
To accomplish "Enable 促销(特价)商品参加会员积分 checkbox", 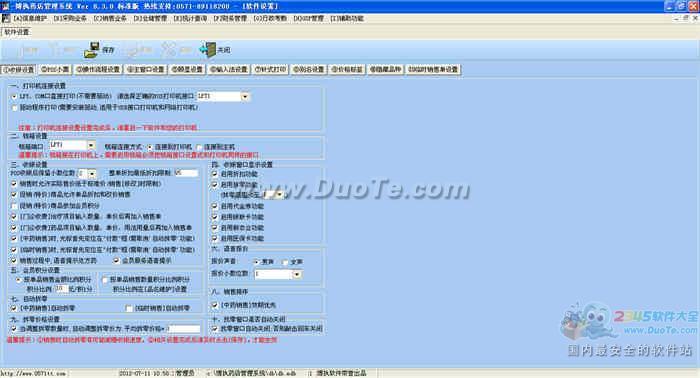I will (14, 206).
